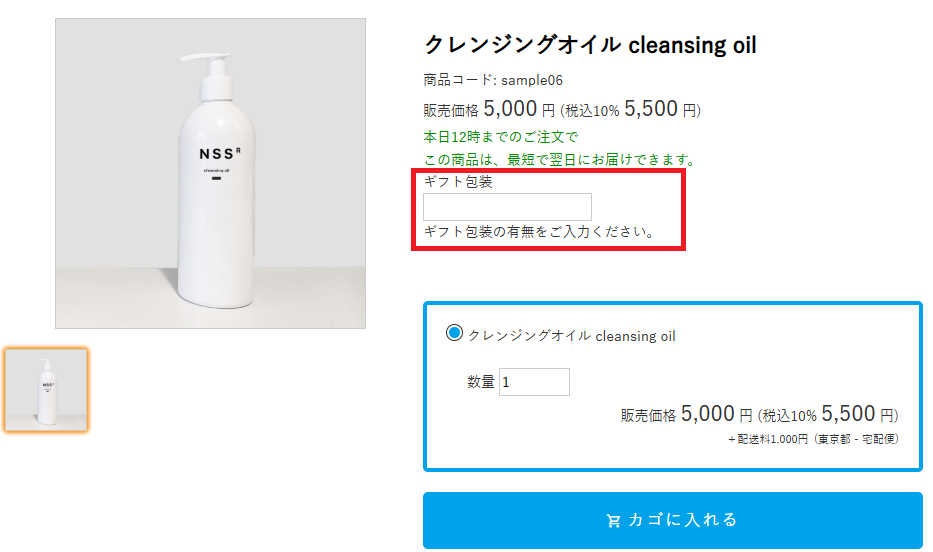The width and height of the screenshot is (933, 552).
Task: Click the 数量 label beside the quantity box
Action: coord(481,382)
